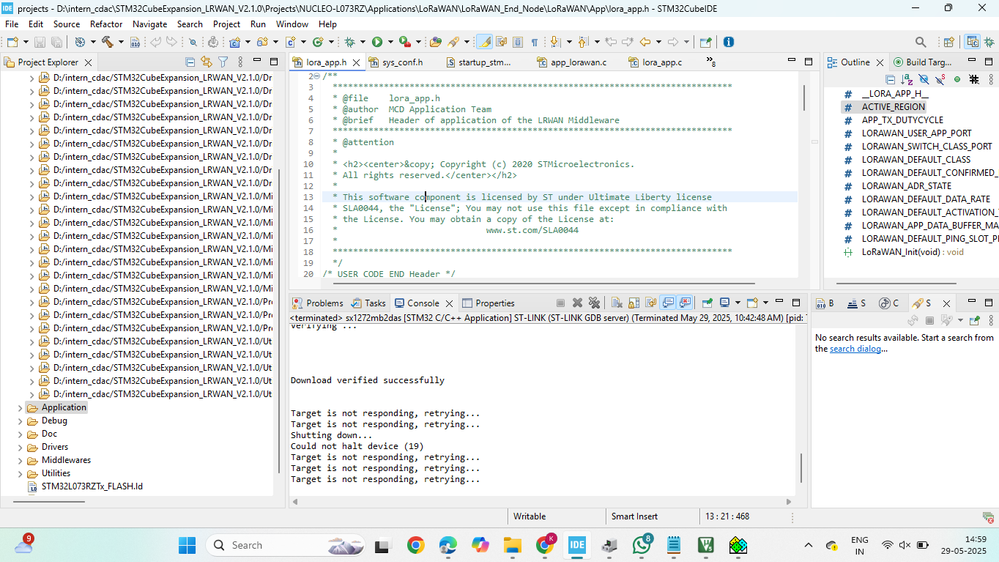Switch to the Debug perspective icon
Image resolution: width=999 pixels, height=562 pixels.
(x=990, y=42)
